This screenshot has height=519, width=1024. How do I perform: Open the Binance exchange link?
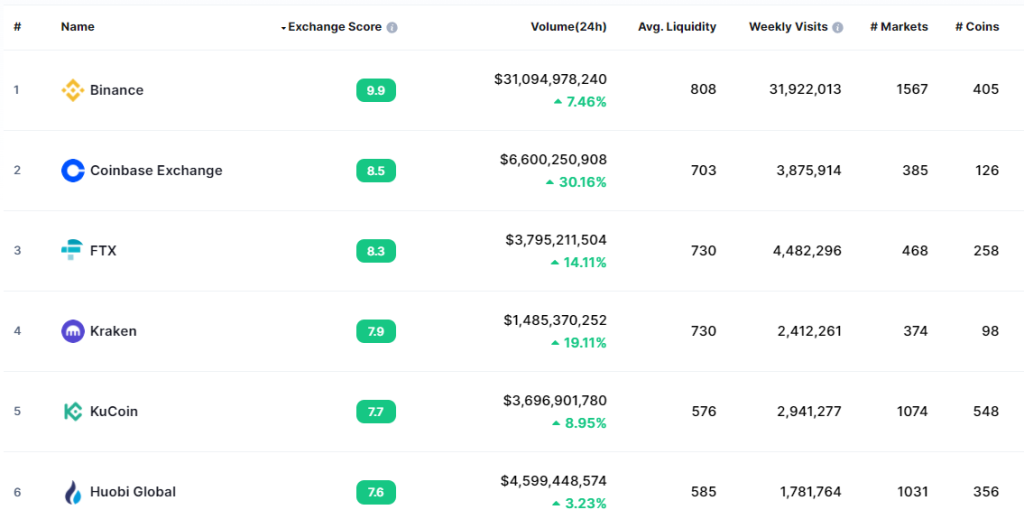117,90
